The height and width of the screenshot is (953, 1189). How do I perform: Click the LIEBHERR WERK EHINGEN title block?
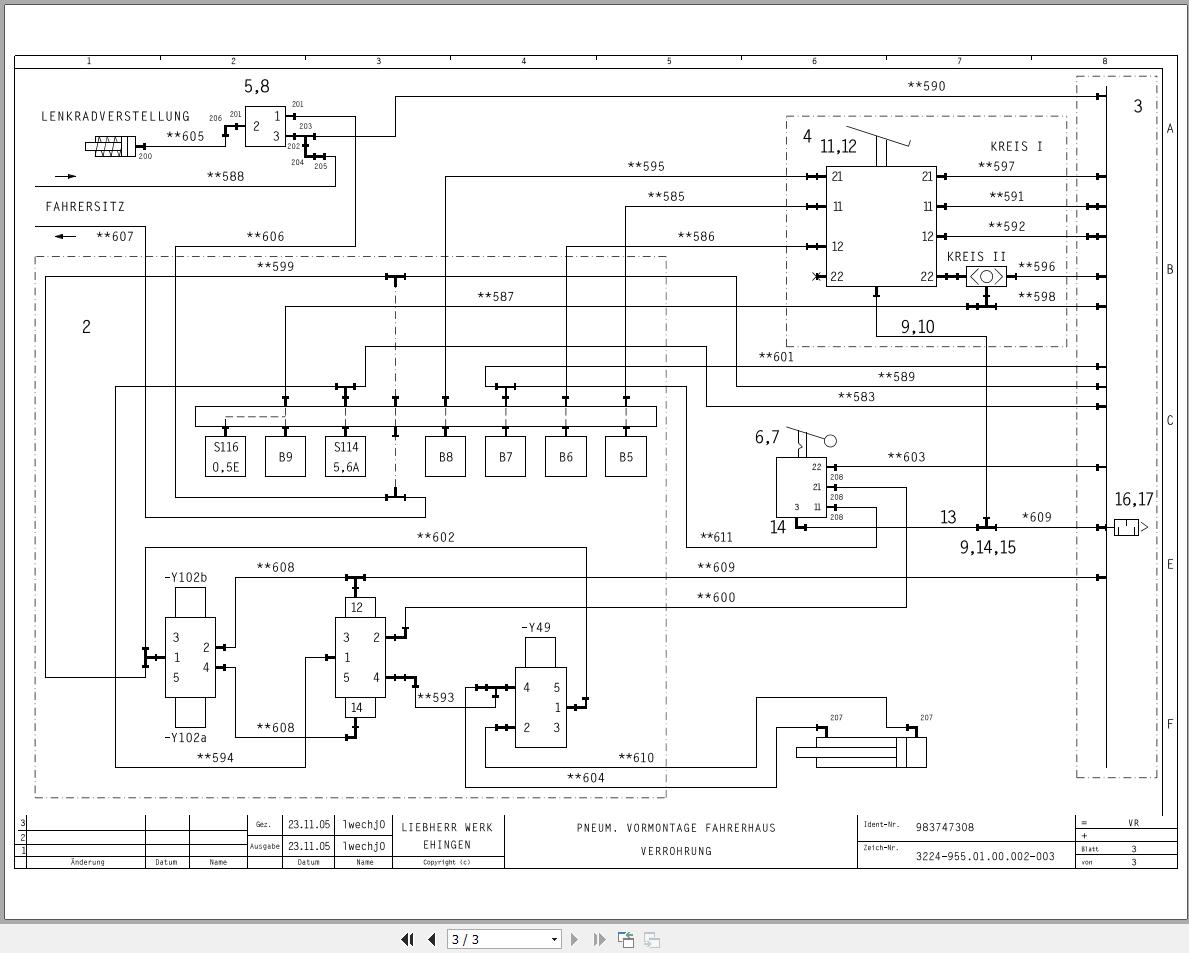click(444, 836)
